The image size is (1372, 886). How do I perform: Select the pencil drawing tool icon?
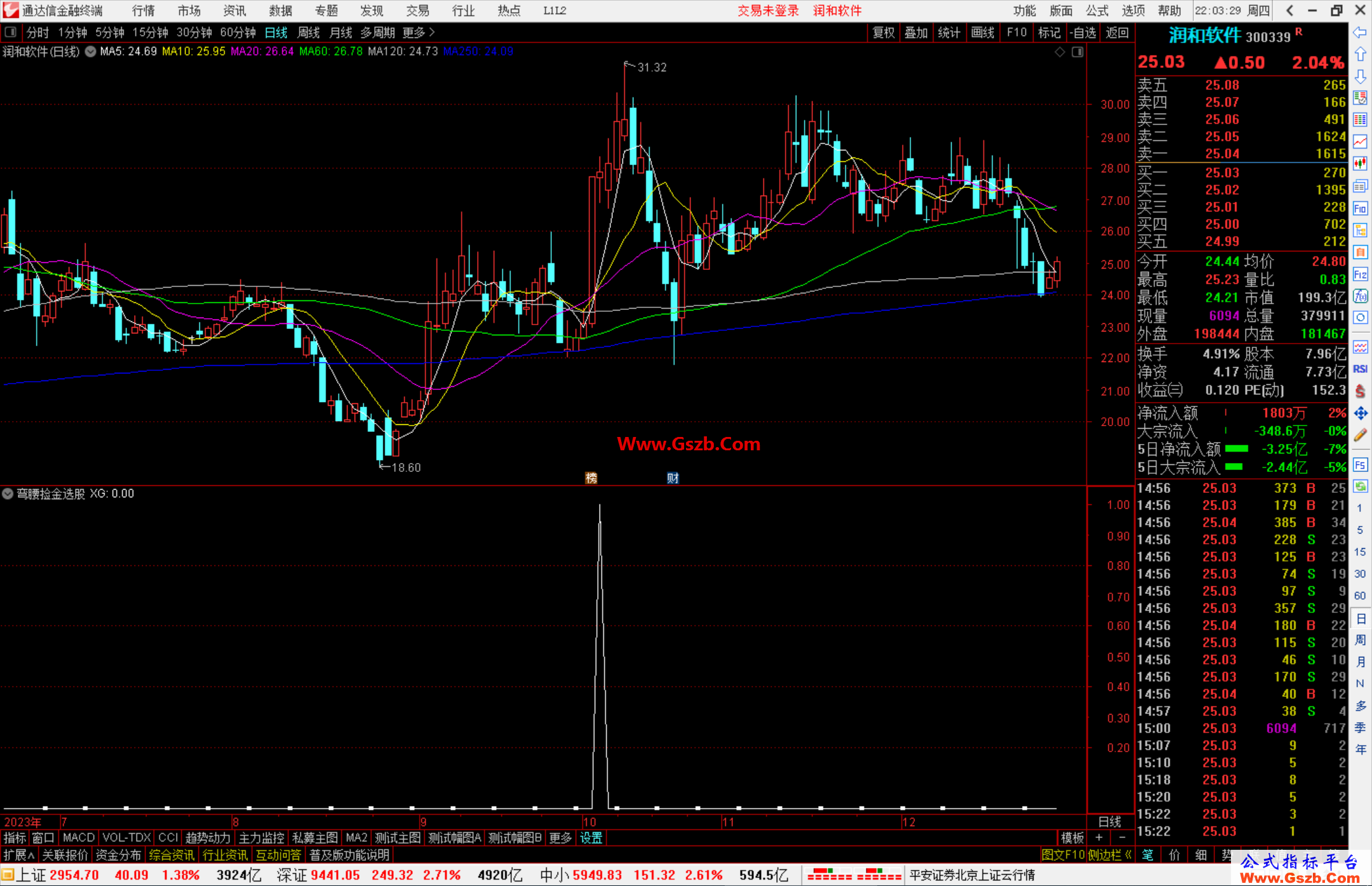pyautogui.click(x=1360, y=436)
